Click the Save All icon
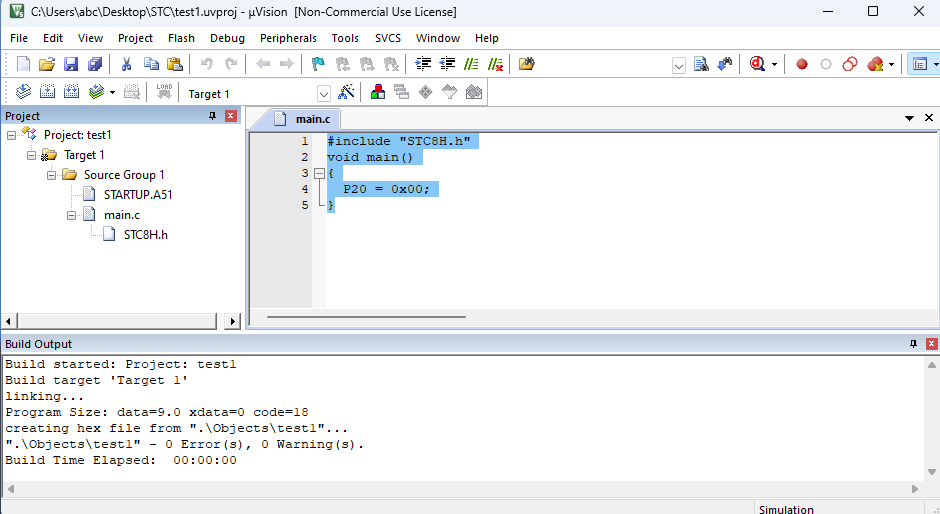The image size is (940, 514). [x=95, y=64]
